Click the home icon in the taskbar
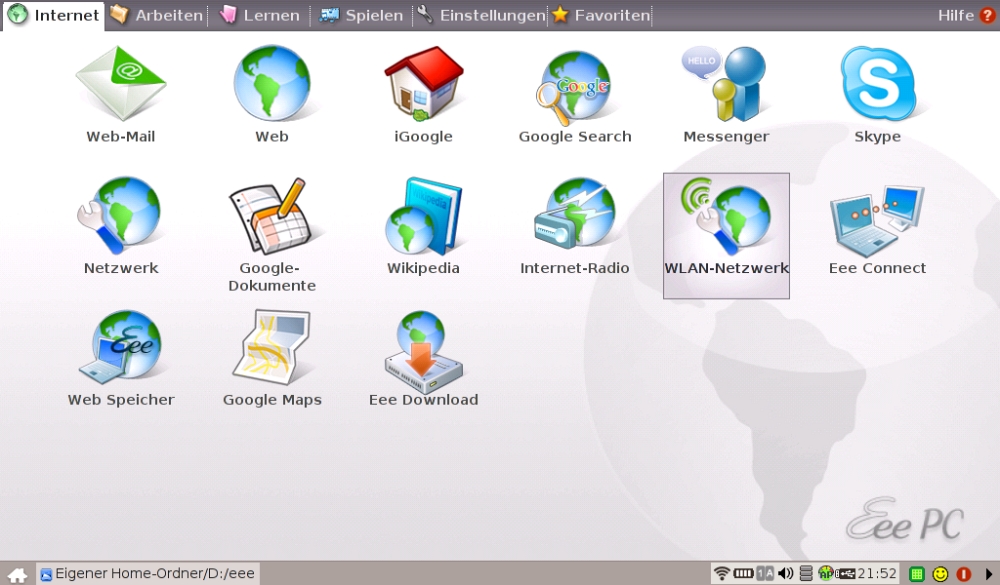The image size is (1000, 585). coord(17,574)
